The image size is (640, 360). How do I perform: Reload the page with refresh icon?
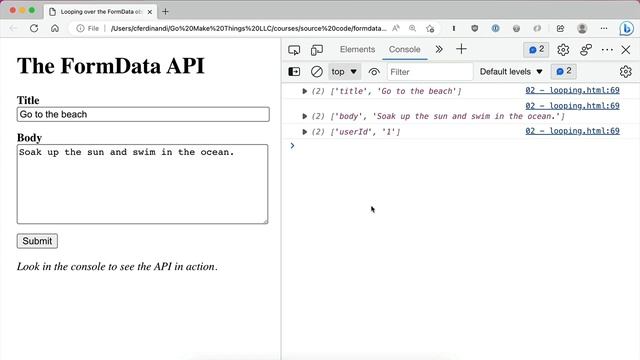(x=34, y=28)
